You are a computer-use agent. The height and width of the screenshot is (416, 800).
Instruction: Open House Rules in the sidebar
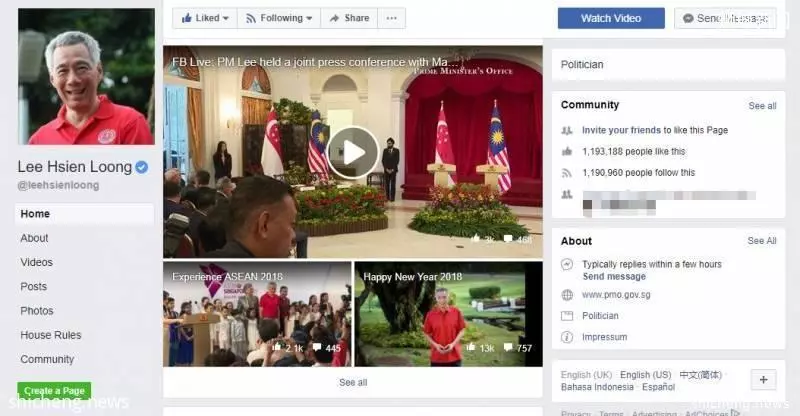(51, 335)
